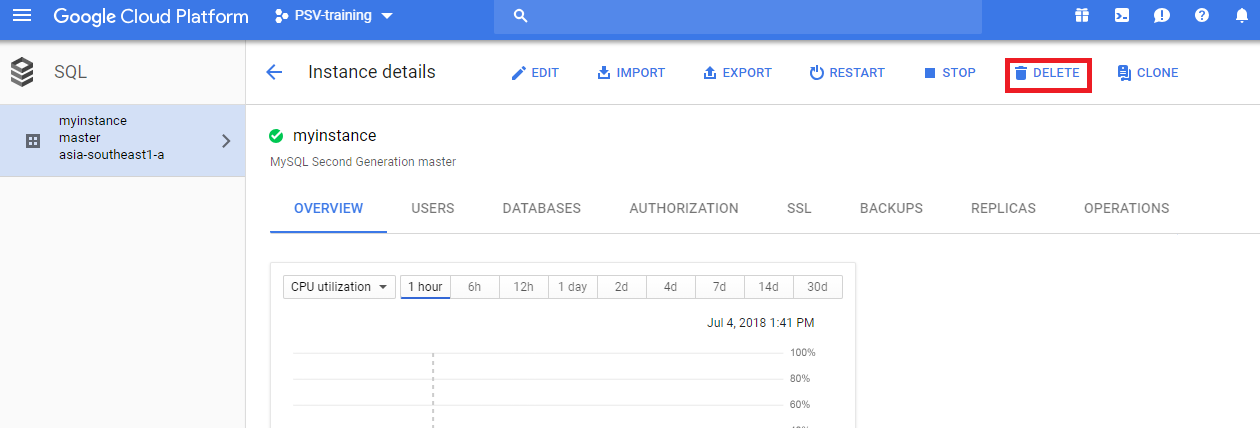1260x428 pixels.
Task: Open the hamburger navigation menu
Action: click(22, 16)
